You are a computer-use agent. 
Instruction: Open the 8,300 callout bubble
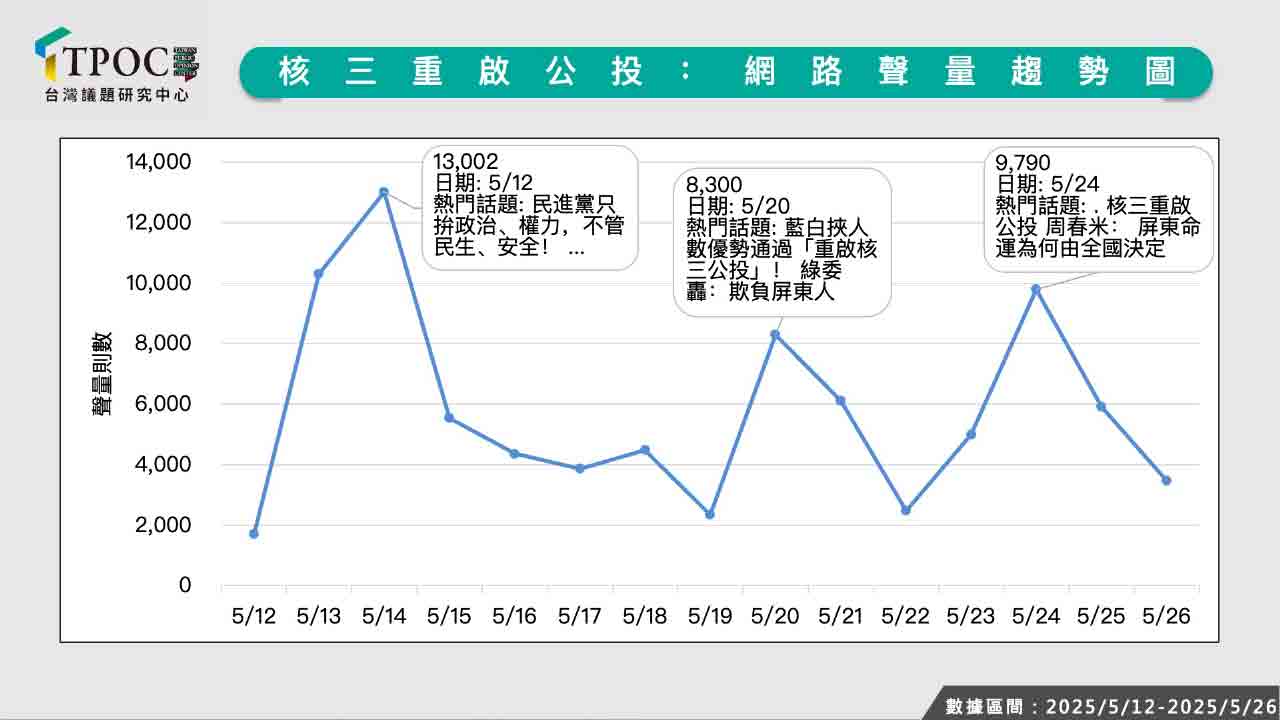(x=782, y=241)
